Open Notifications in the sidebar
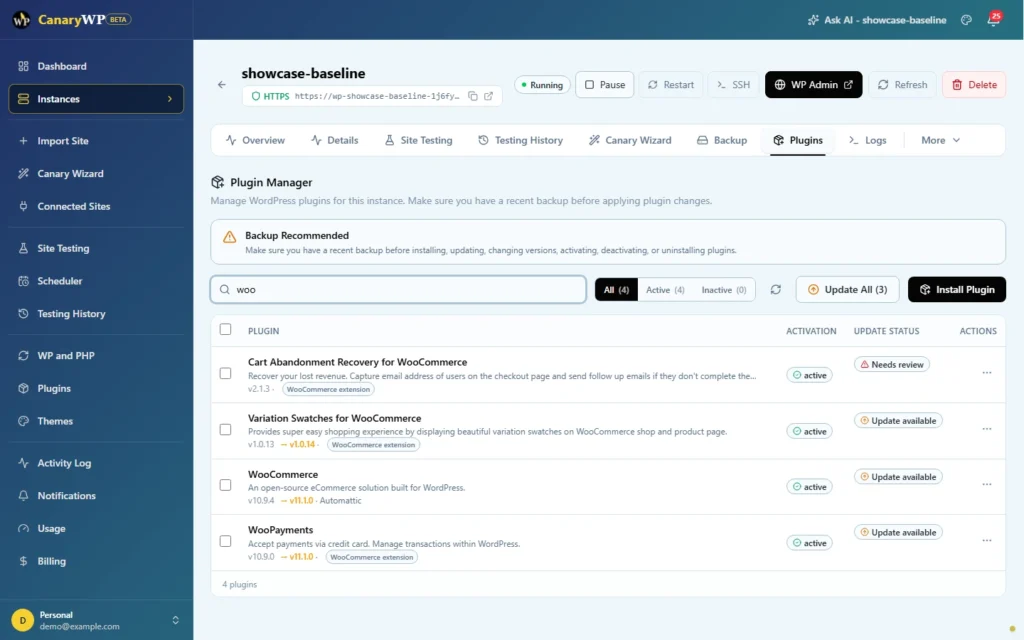This screenshot has height=640, width=1024. [96, 496]
